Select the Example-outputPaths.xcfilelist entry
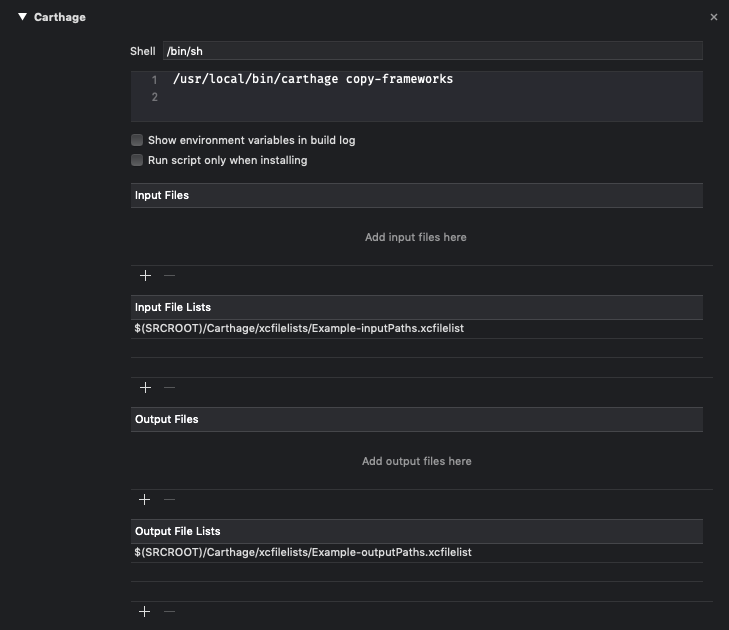 (x=302, y=552)
